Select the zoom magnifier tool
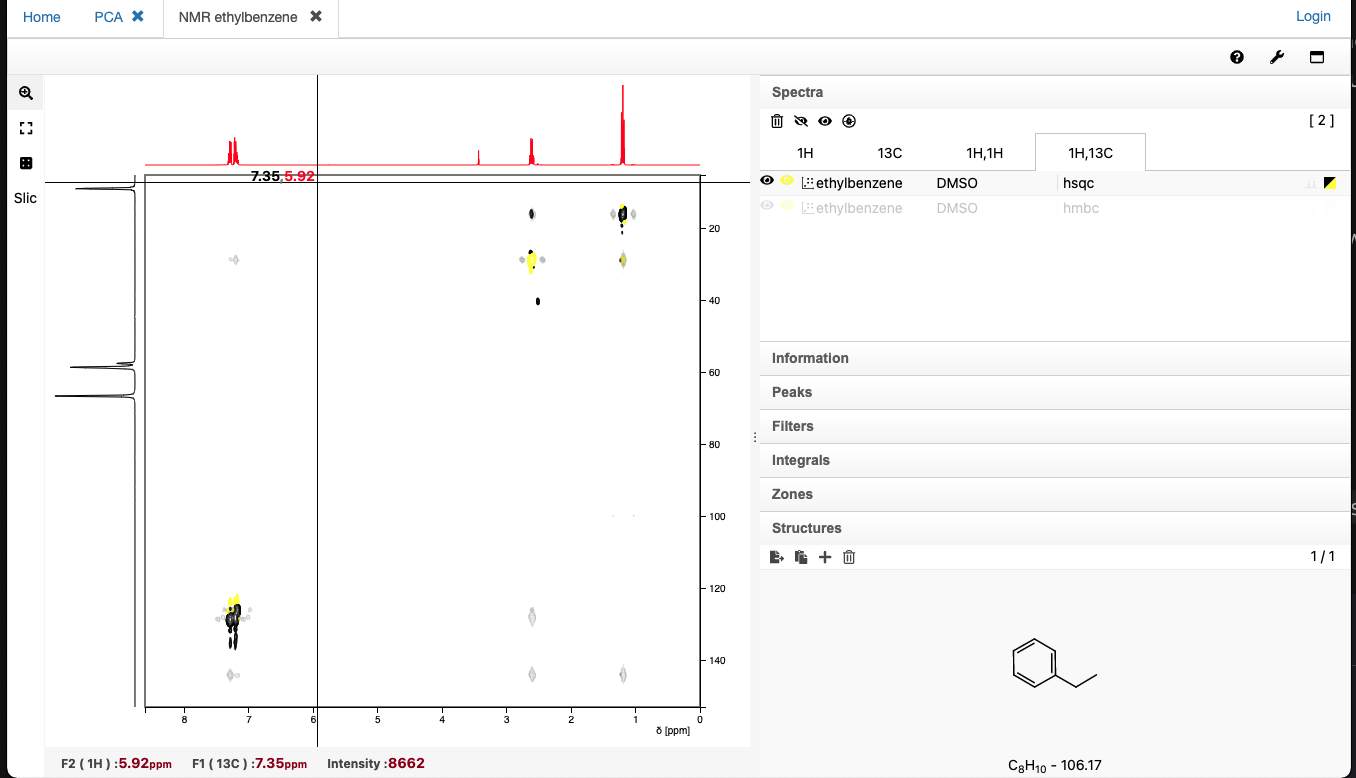Image resolution: width=1356 pixels, height=778 pixels. pos(26,93)
